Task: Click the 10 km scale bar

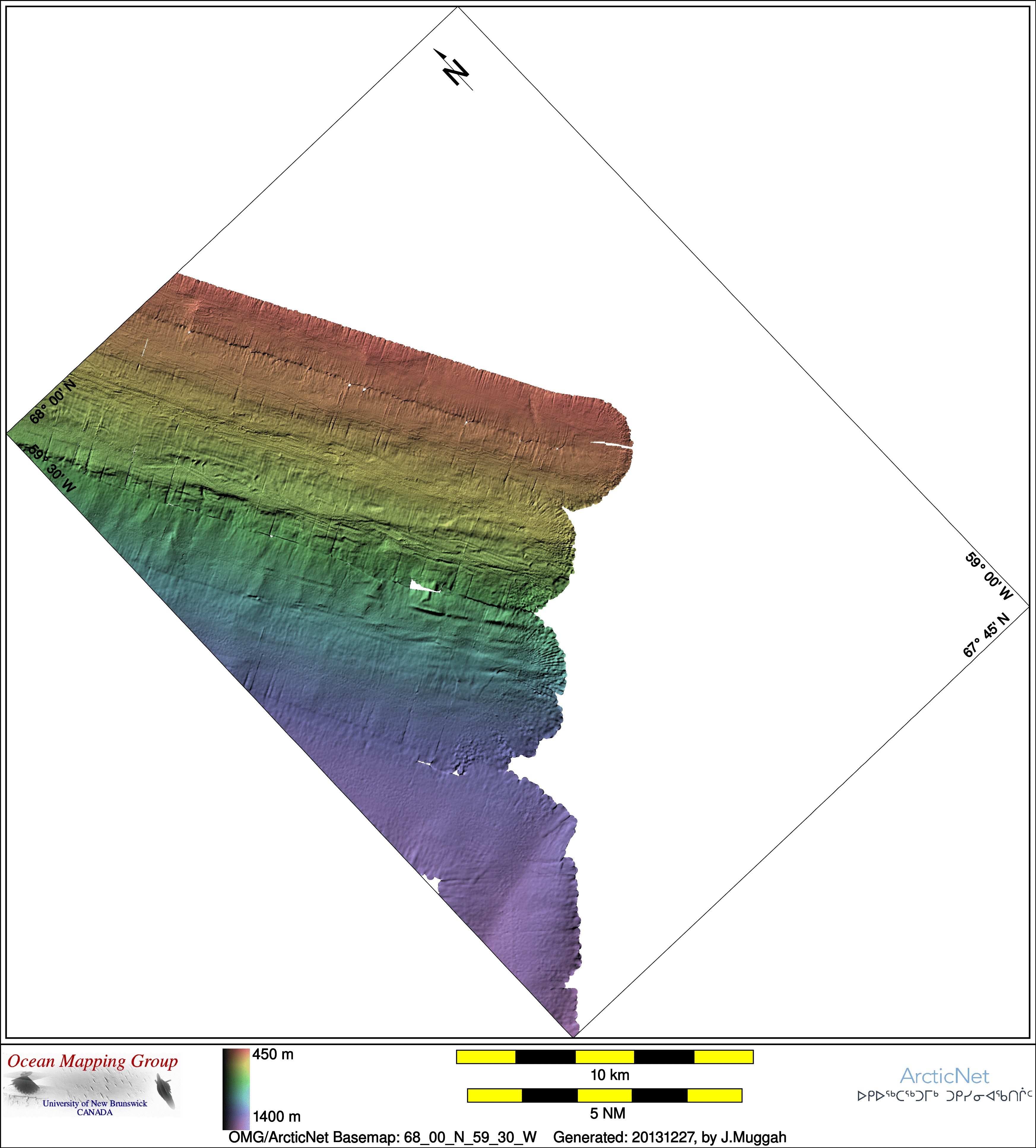Action: tap(605, 1057)
